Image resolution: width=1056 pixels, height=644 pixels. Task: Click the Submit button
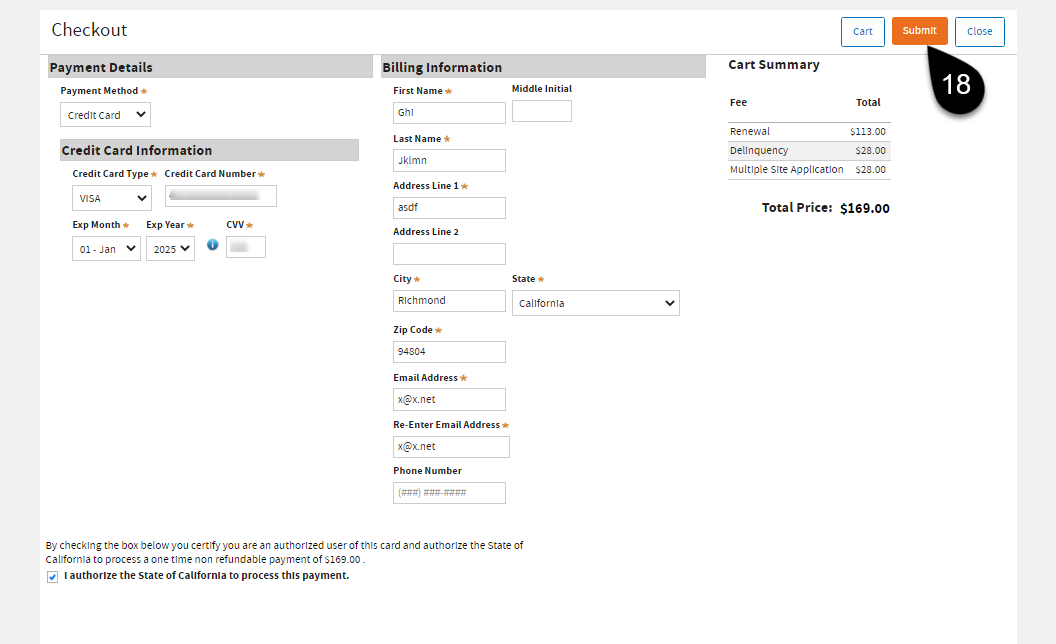919,31
